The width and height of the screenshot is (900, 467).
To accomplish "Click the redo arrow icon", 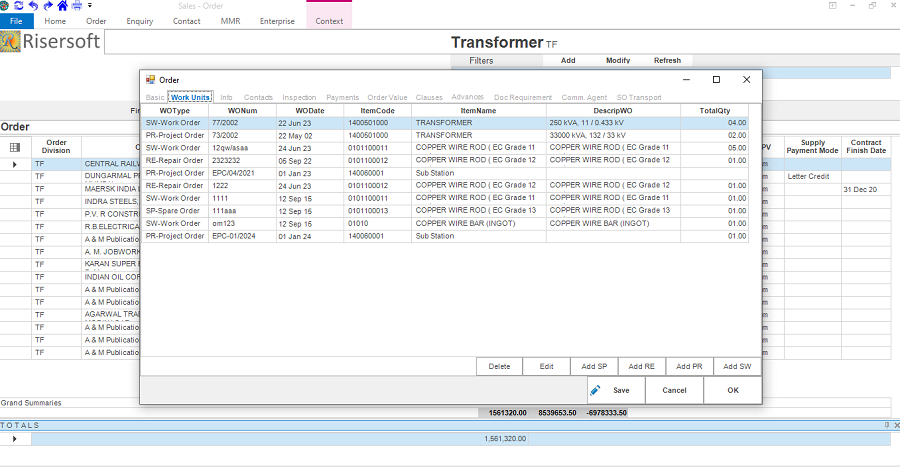I will pos(47,6).
